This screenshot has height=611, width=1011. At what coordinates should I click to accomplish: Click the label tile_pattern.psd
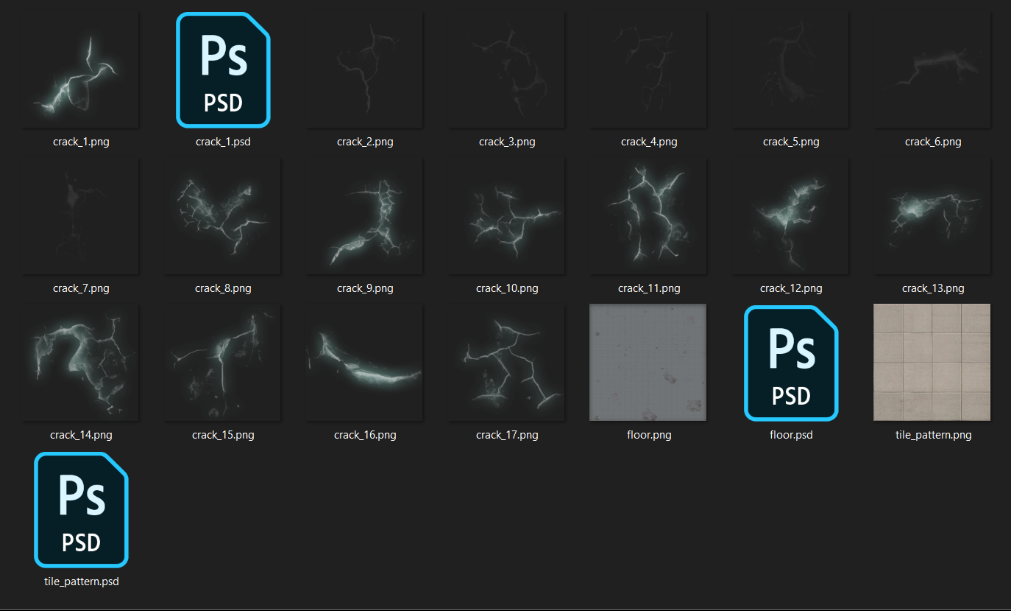coord(81,581)
